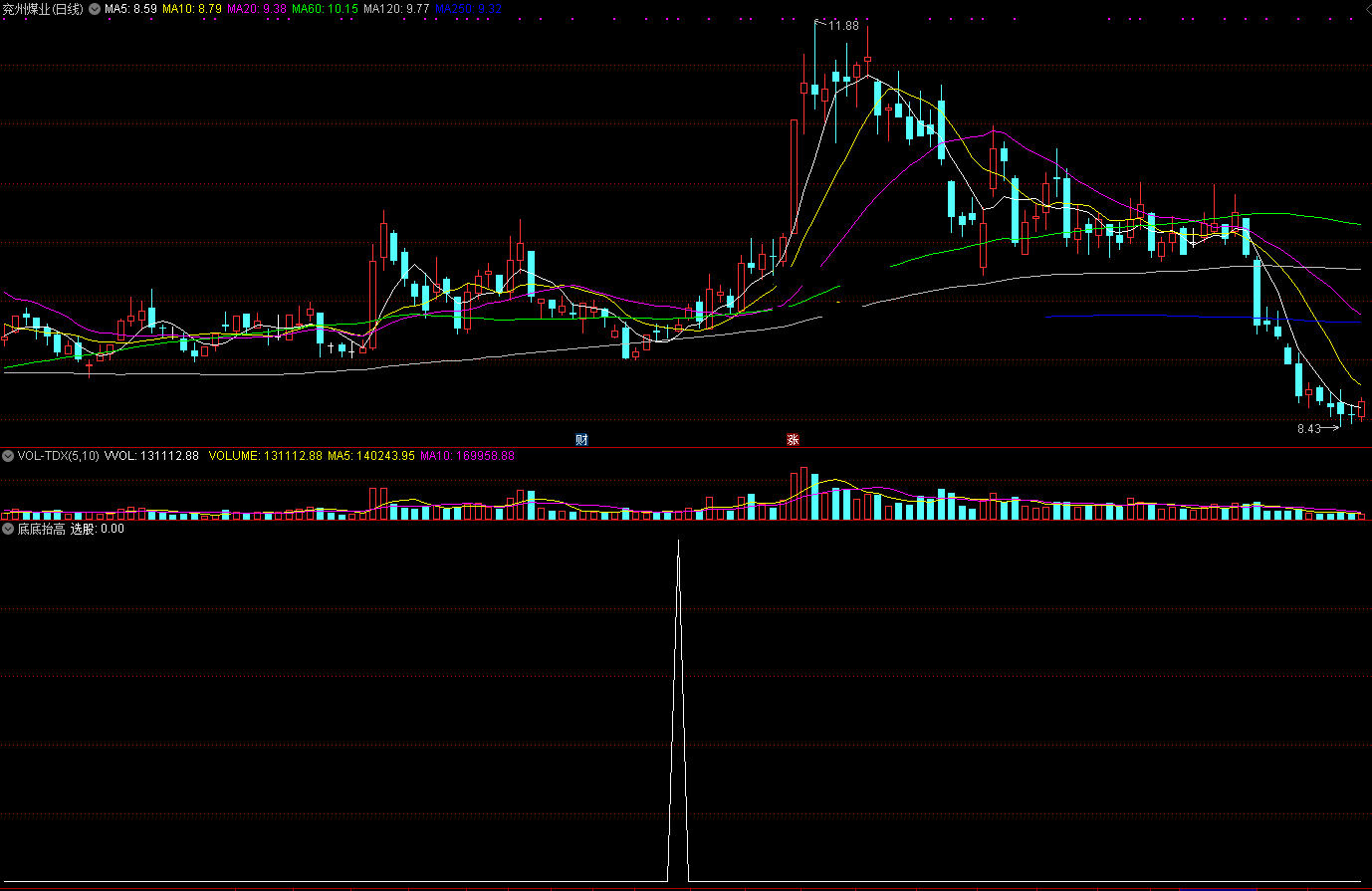The width and height of the screenshot is (1372, 891).
Task: Click the yellow VOLUME: 131112.88 value
Action: (x=266, y=456)
